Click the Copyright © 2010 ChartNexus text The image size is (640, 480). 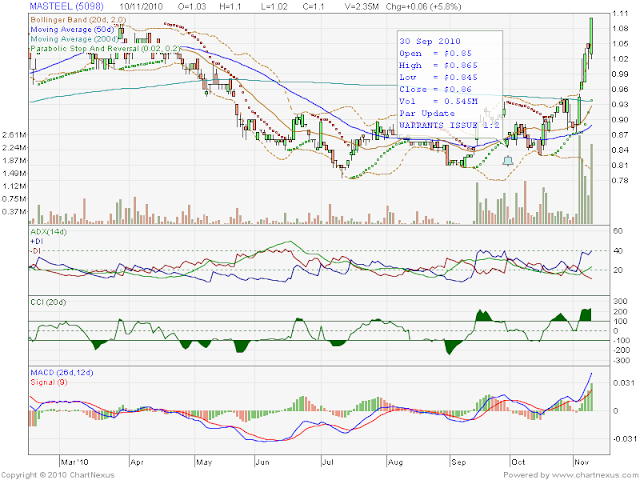point(58,475)
